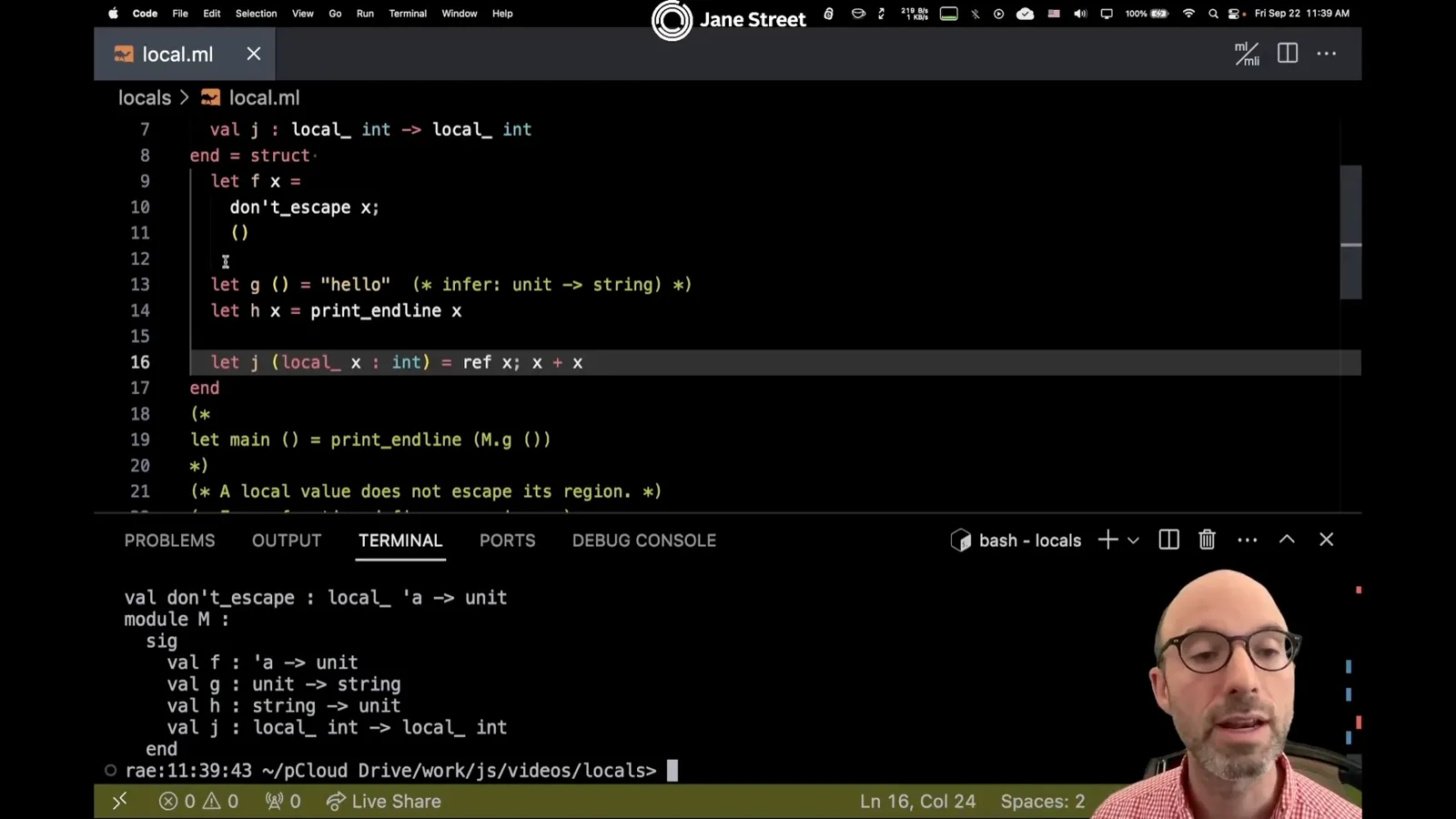Screen dimensions: 1456x819
Task: Show battery status in menu bar
Action: [x=1147, y=14]
